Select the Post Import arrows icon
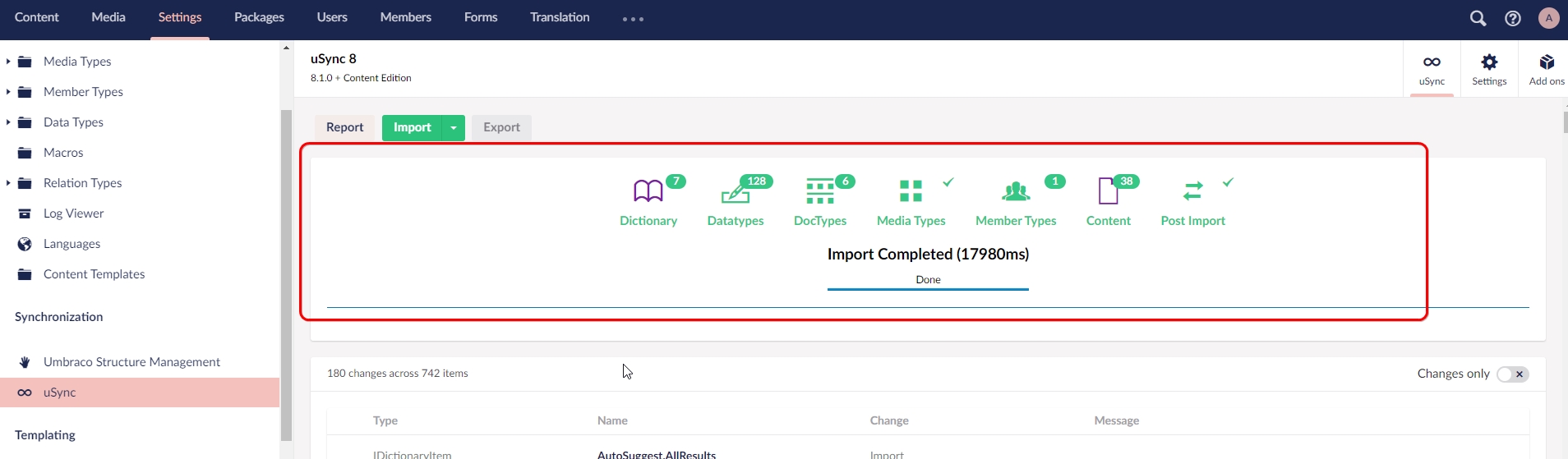This screenshot has height=459, width=1568. (x=1192, y=191)
